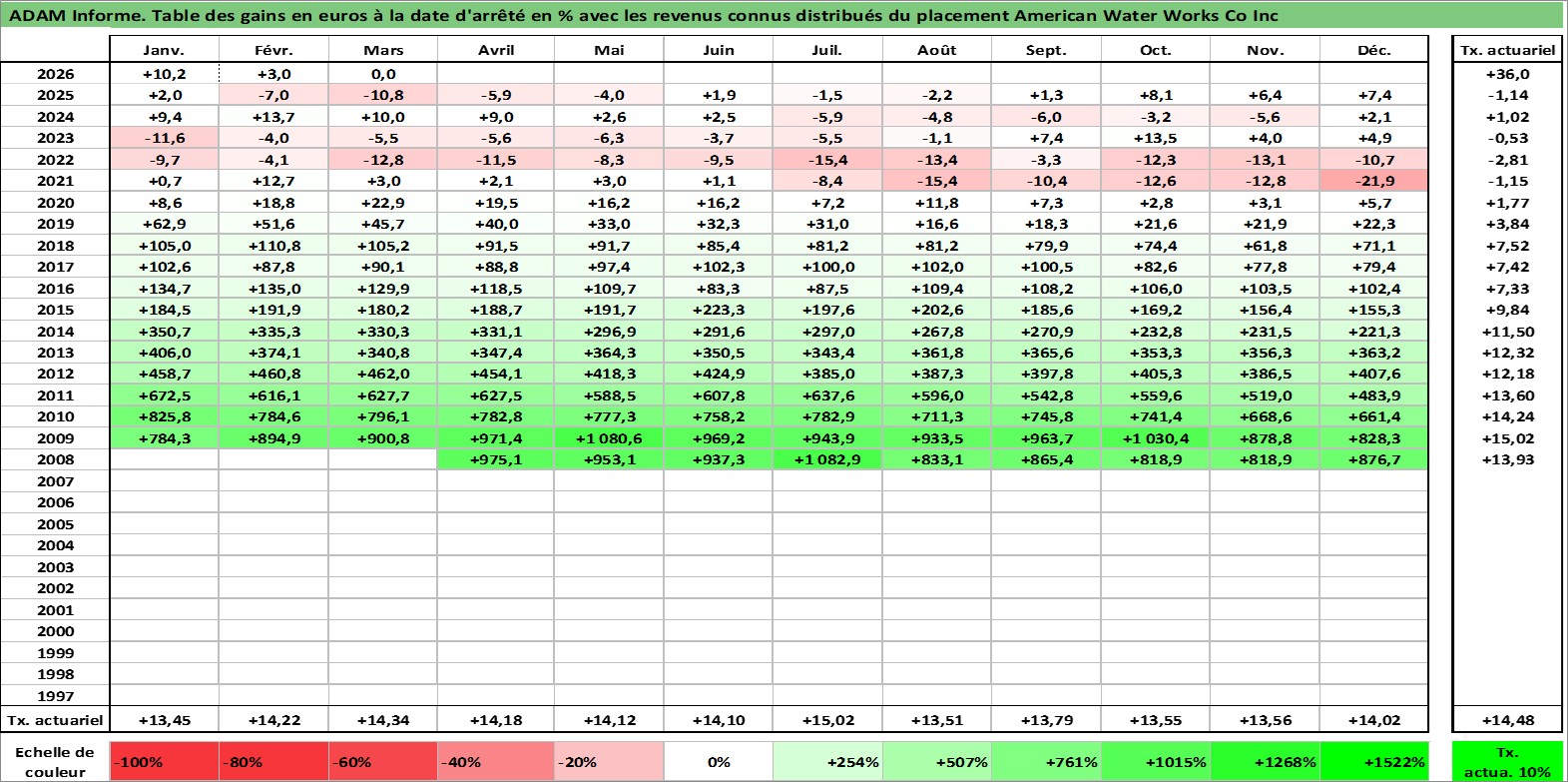Screen dimensions: 1568x782
Task: Click the pink -20% legend swatch
Action: (x=609, y=761)
